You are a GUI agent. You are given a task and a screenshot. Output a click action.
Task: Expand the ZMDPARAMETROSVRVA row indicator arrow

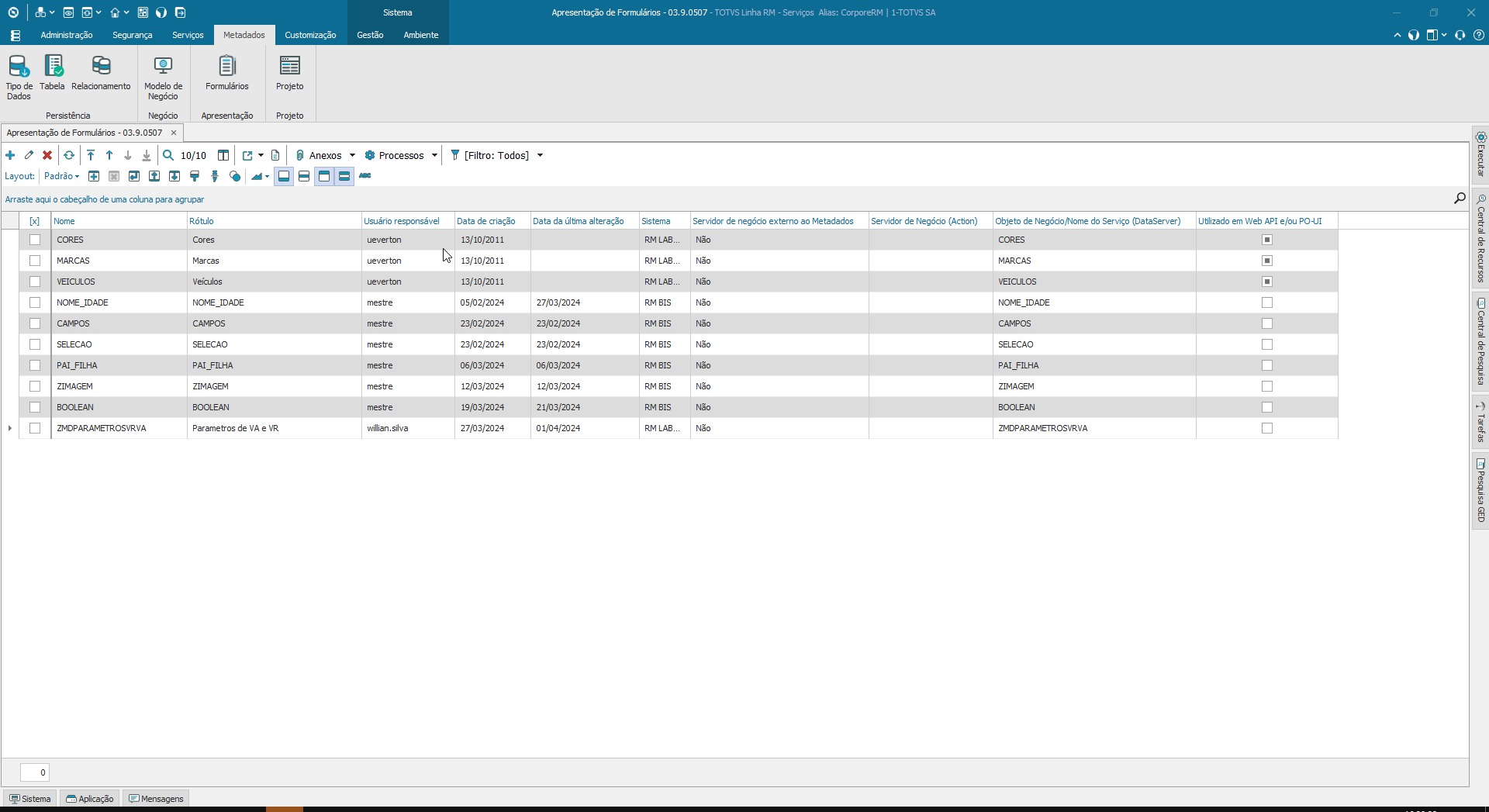10,428
